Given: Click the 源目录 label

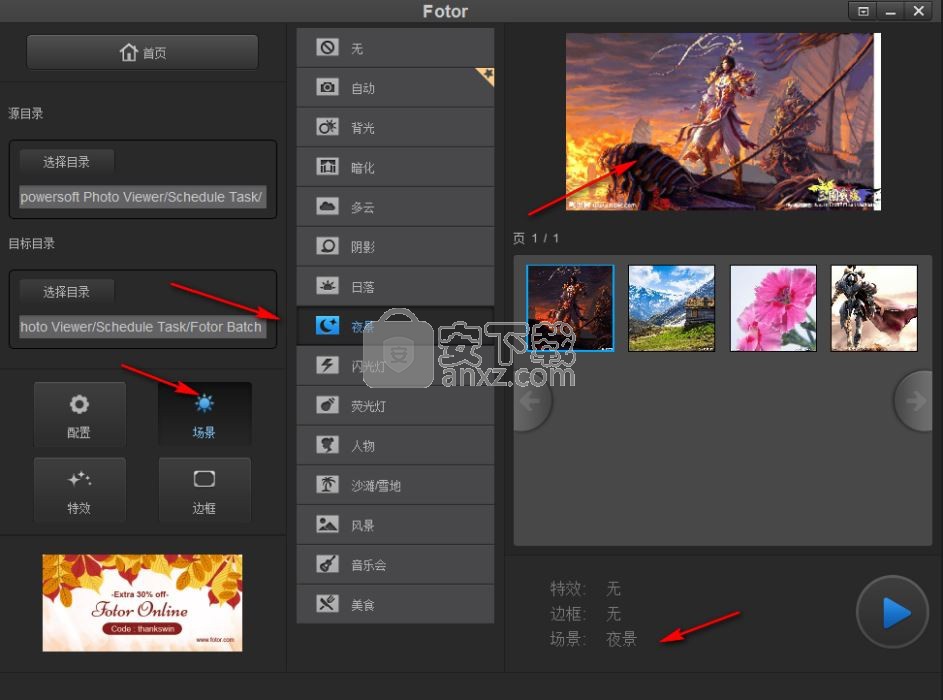Looking at the screenshot, I should 25,113.
